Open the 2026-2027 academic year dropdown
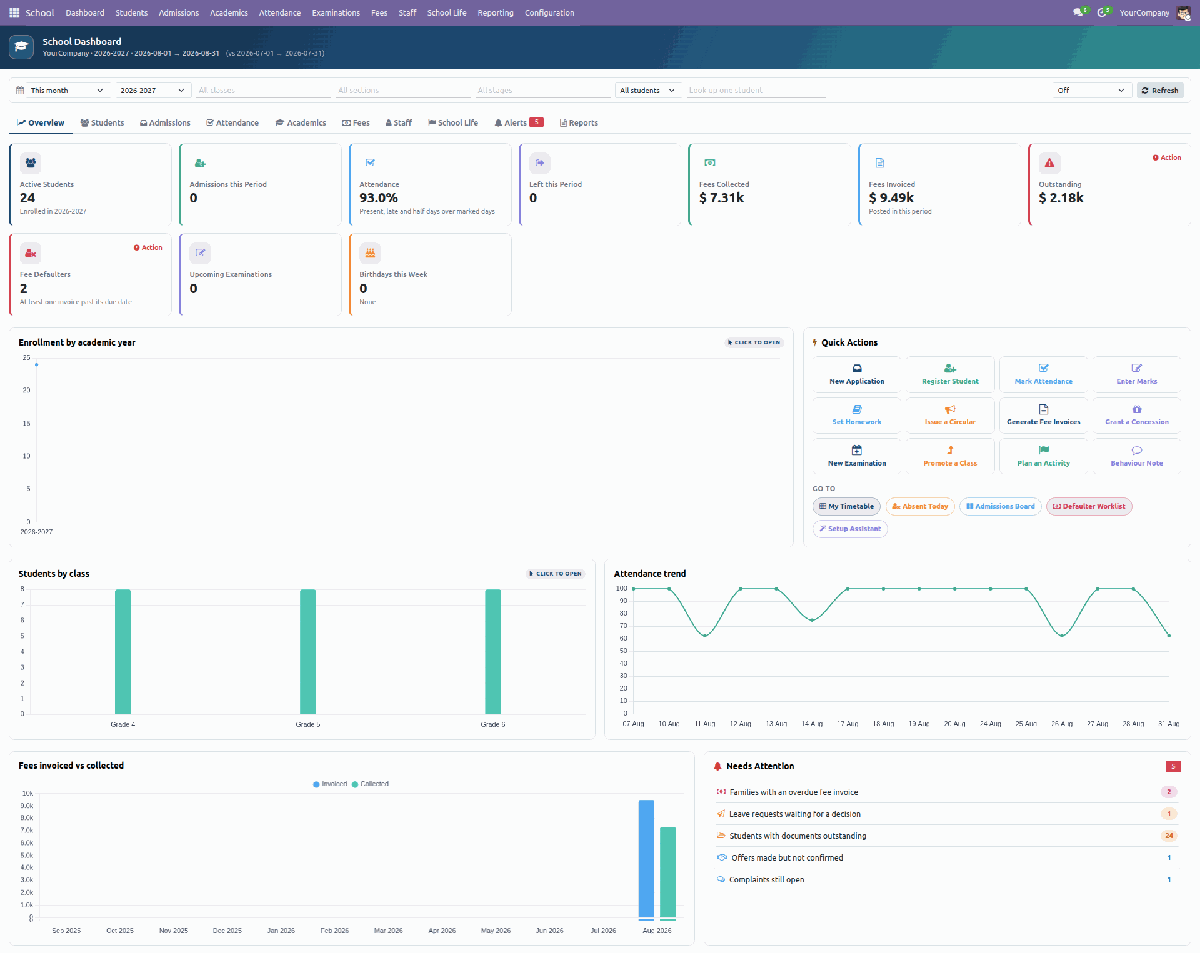This screenshot has height=953, width=1200. point(153,90)
